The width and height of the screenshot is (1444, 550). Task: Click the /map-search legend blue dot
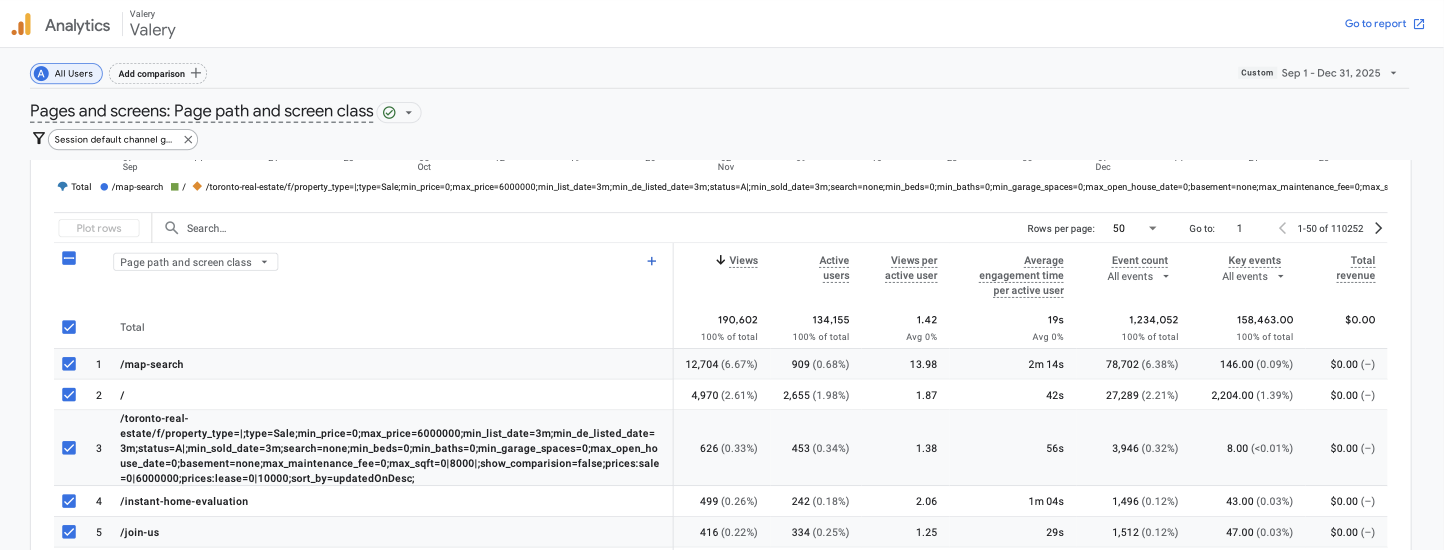point(105,187)
